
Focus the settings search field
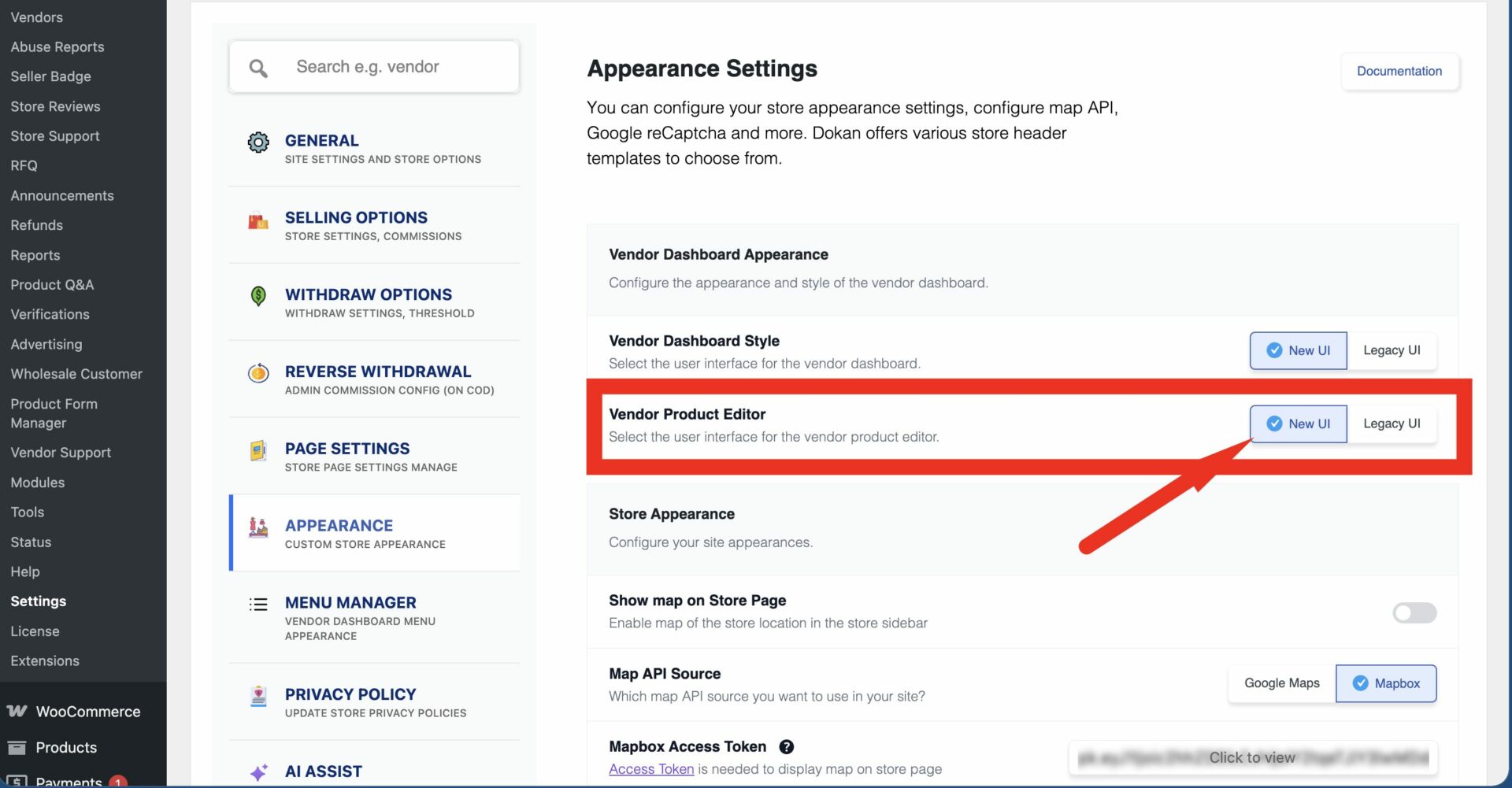tap(374, 67)
